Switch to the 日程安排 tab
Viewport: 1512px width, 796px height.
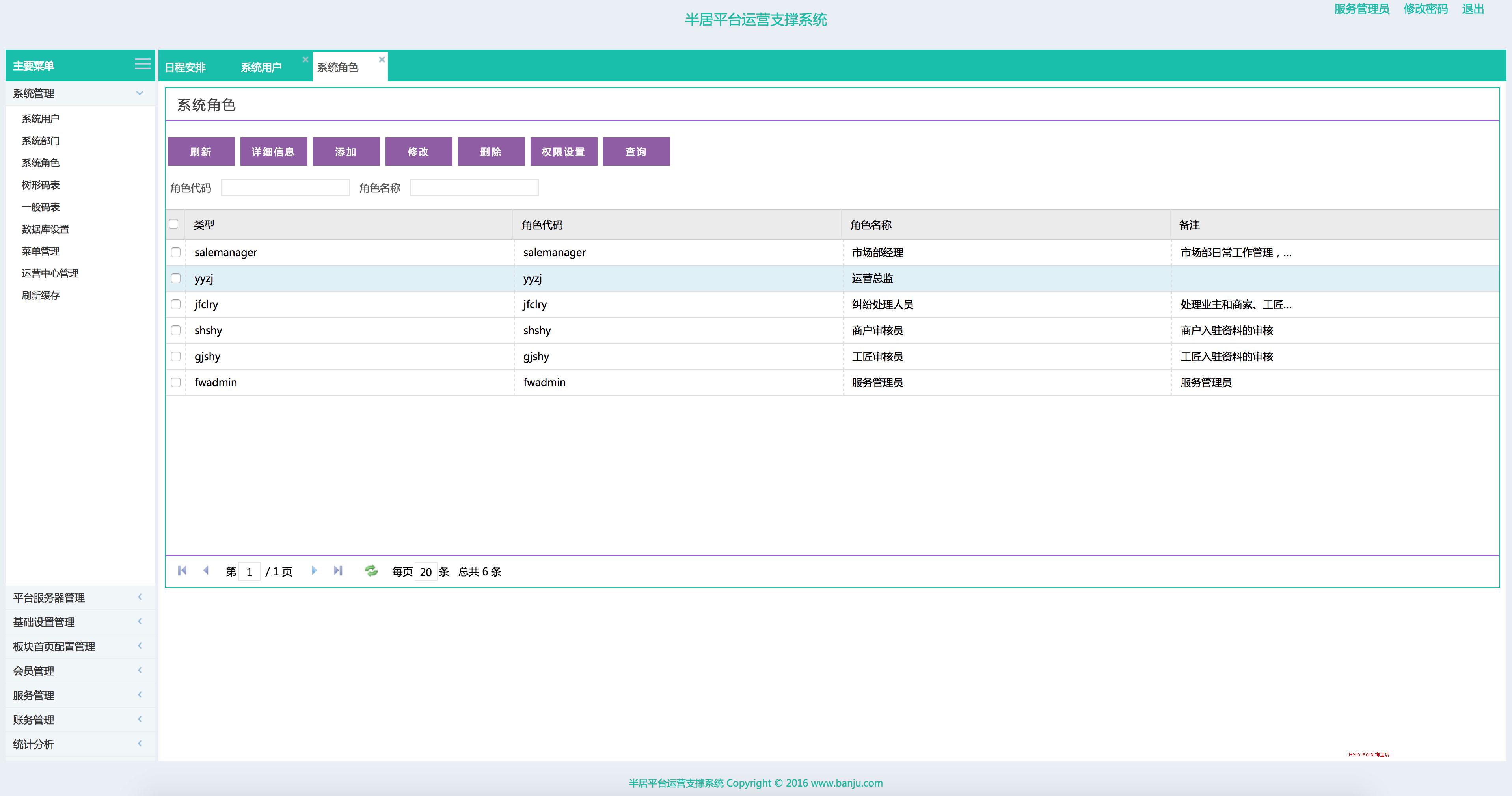pos(186,67)
